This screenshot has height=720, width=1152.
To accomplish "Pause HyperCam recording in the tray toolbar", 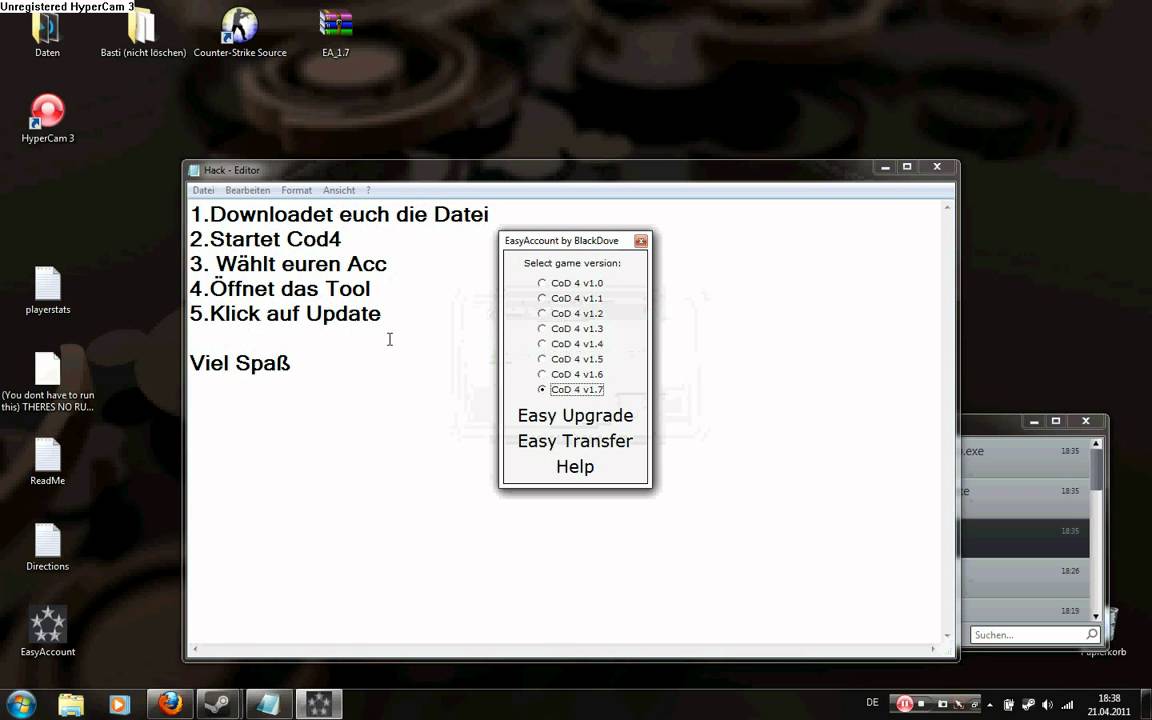I will pyautogui.click(x=904, y=704).
